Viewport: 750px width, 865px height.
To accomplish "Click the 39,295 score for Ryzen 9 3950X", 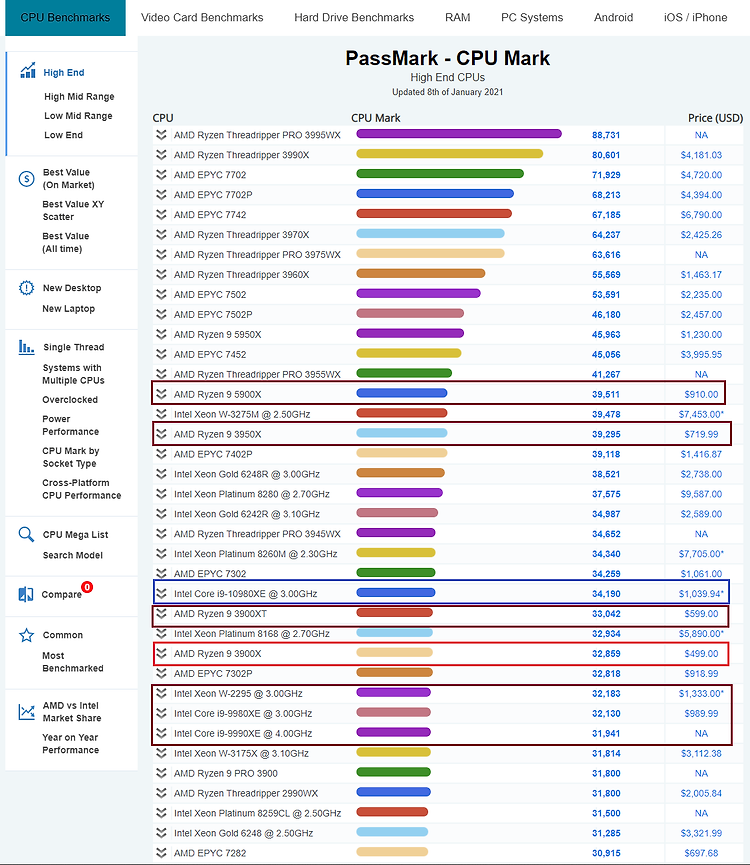I will tap(606, 434).
